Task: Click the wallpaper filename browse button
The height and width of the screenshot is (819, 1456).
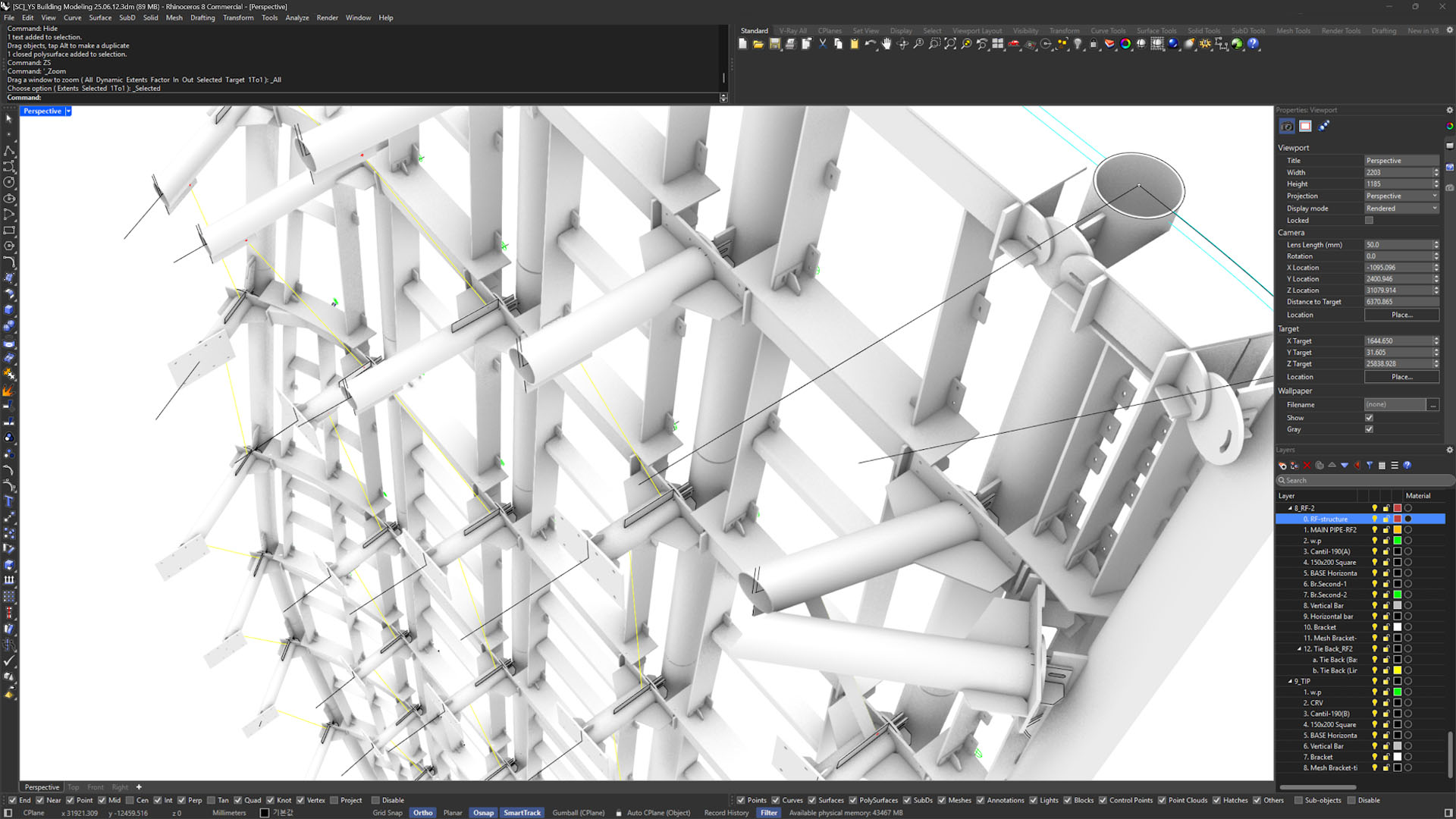Action: pyautogui.click(x=1432, y=405)
